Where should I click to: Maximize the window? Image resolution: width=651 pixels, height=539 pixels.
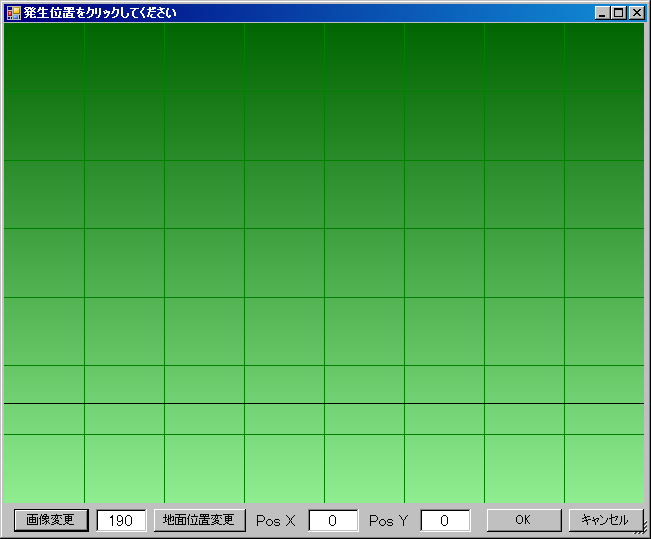click(x=619, y=13)
